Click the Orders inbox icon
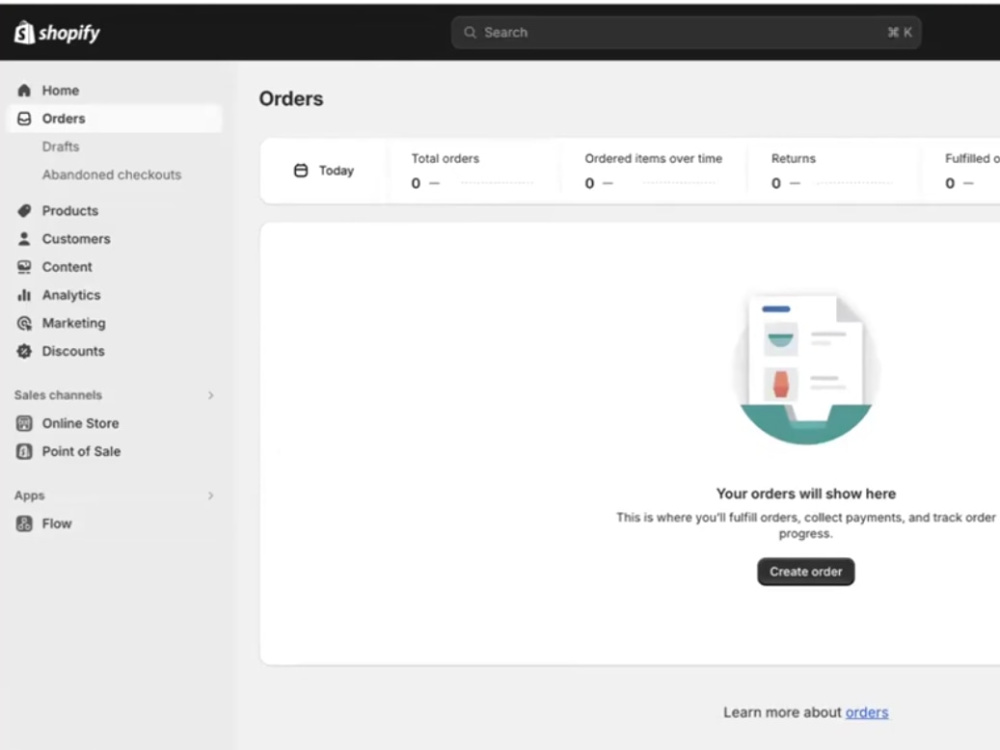 24,119
